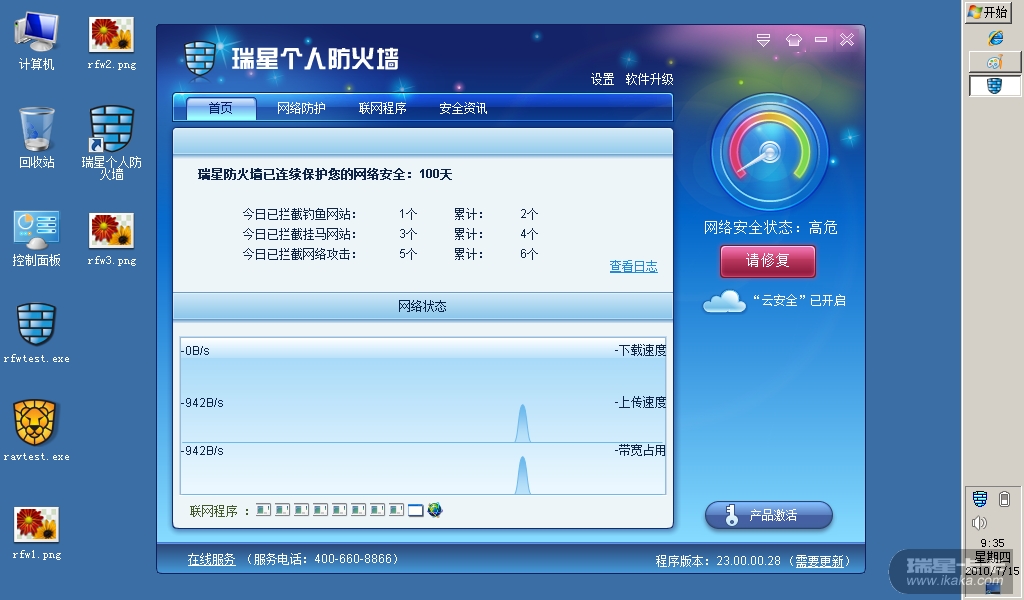
Task: Click the 0B/s download speed value
Action: point(195,351)
